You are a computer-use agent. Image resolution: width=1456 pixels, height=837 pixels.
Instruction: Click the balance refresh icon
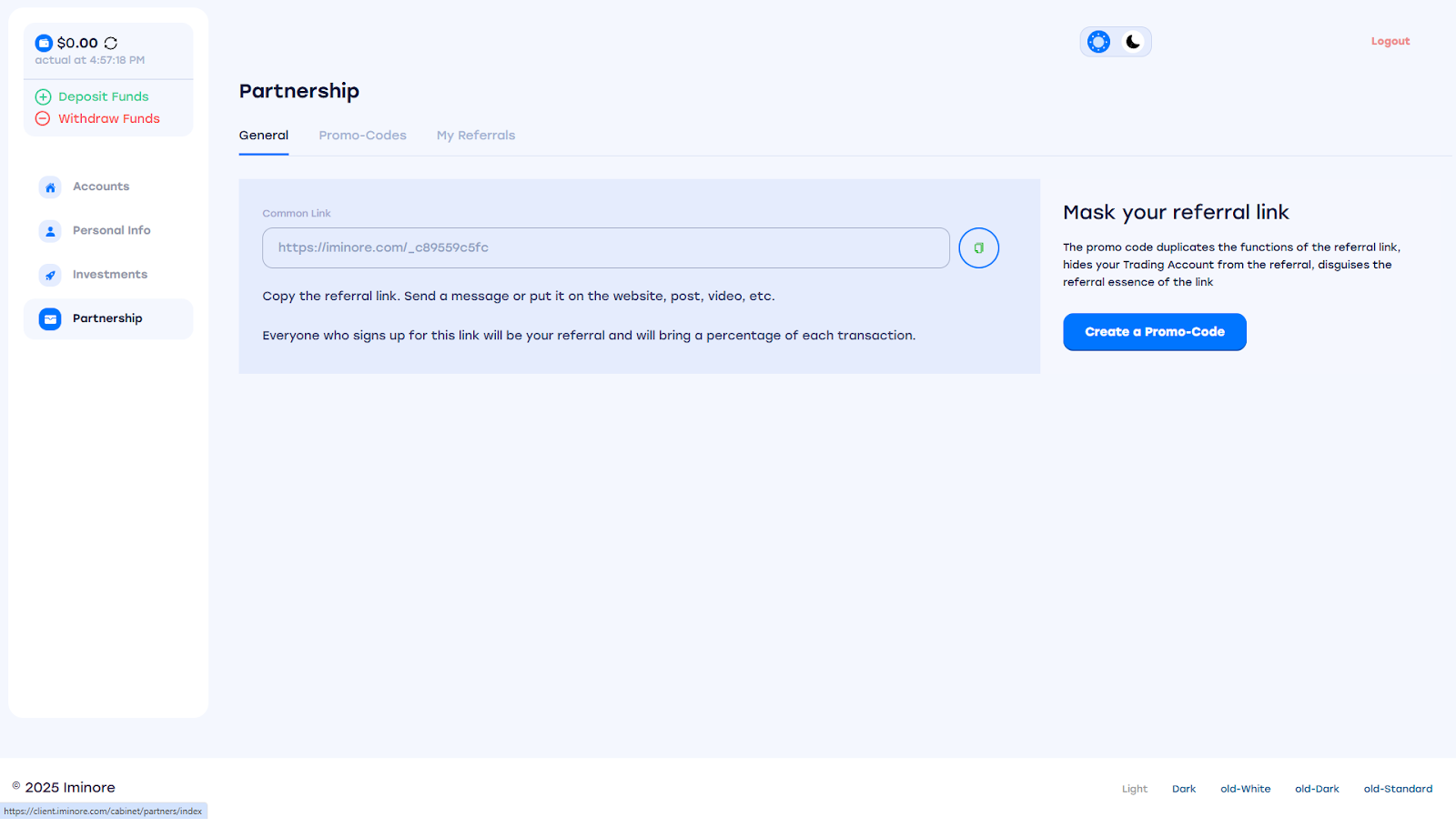click(111, 43)
